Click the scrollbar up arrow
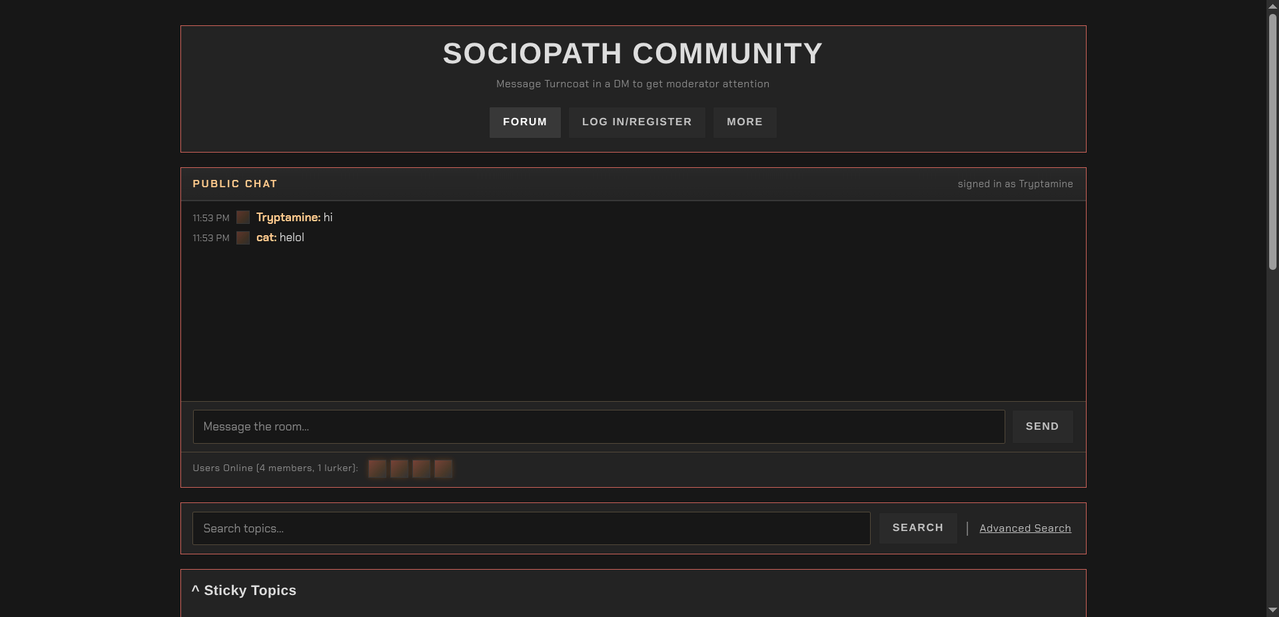Screen dimensions: 1279x617 click(x=1272, y=6)
